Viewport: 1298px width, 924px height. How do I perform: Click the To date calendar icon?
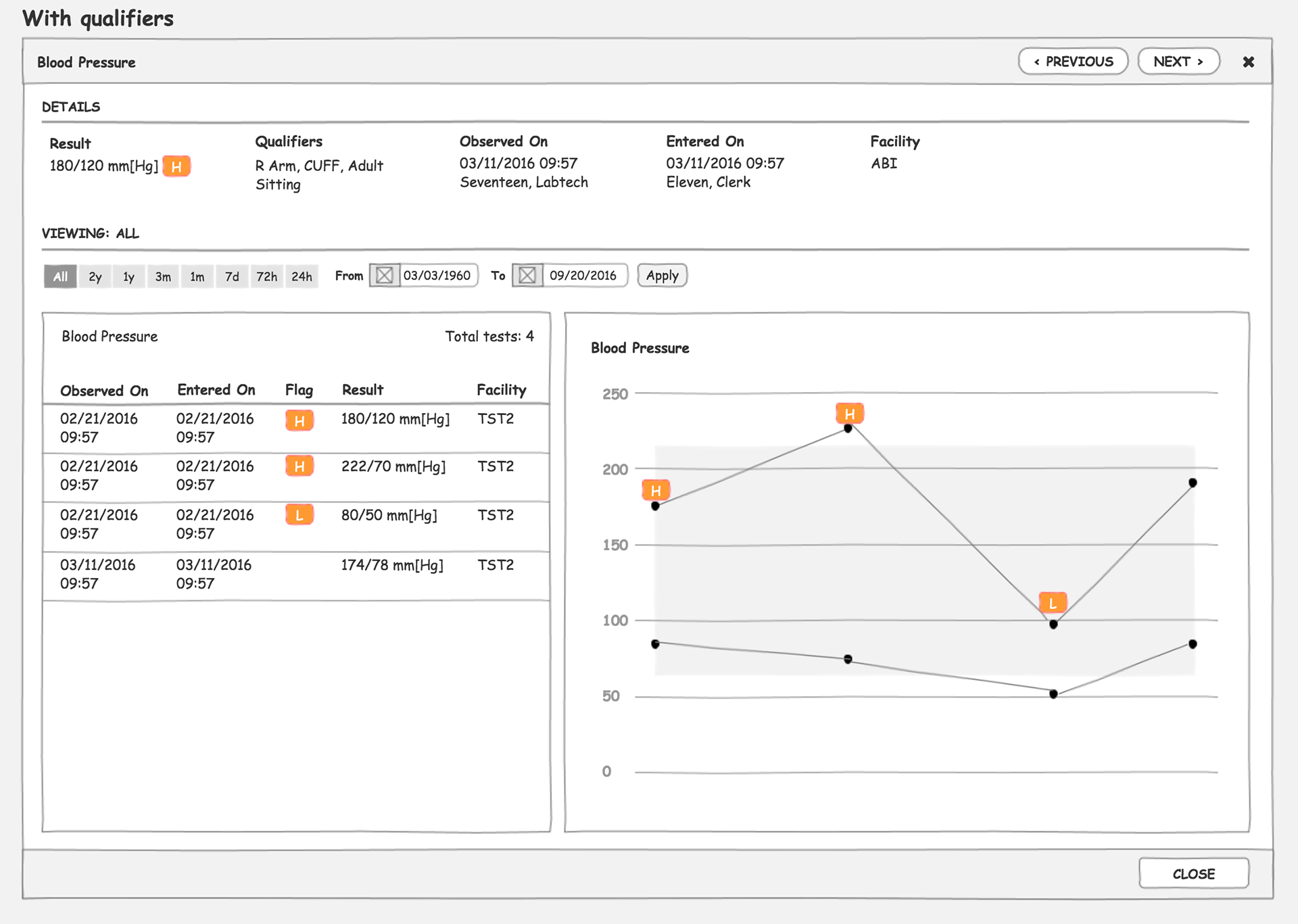click(x=527, y=276)
